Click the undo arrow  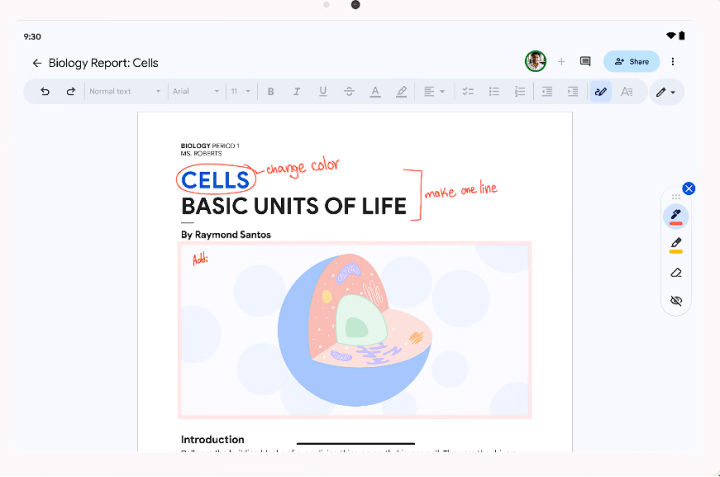[x=45, y=92]
